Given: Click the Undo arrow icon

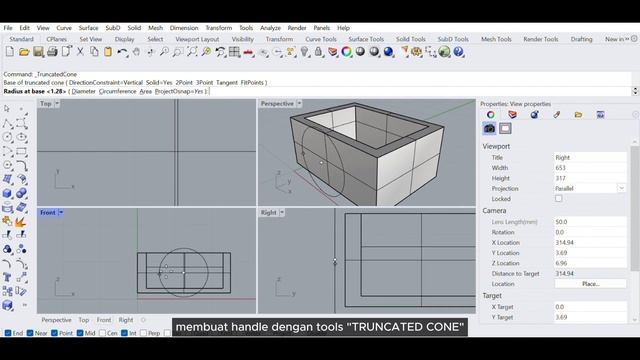Looking at the screenshot, I should tap(122, 52).
